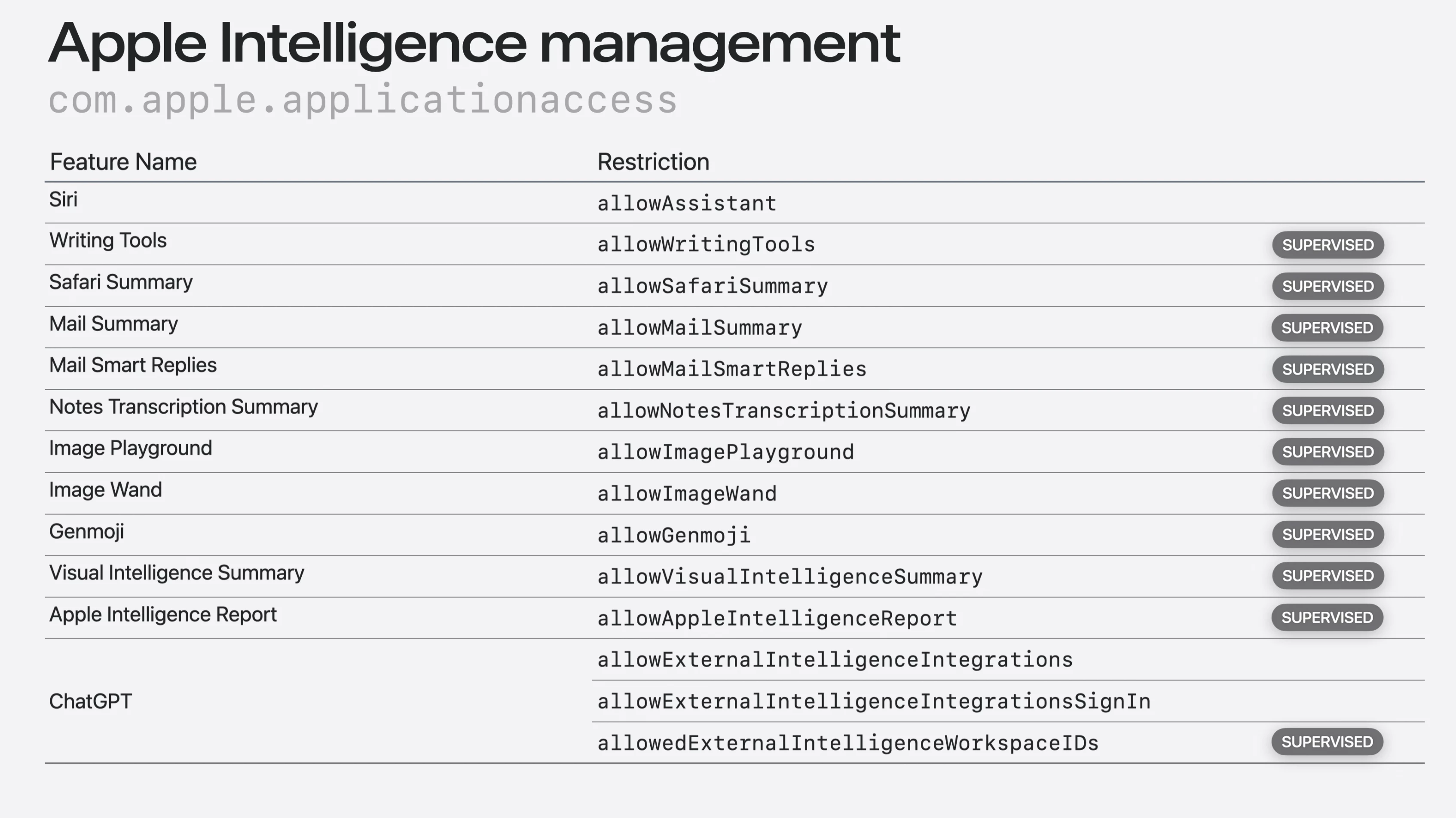Click allowExternalIntelligenceIntegrations restriction key
Viewport: 1456px width, 818px height.
pos(835,659)
